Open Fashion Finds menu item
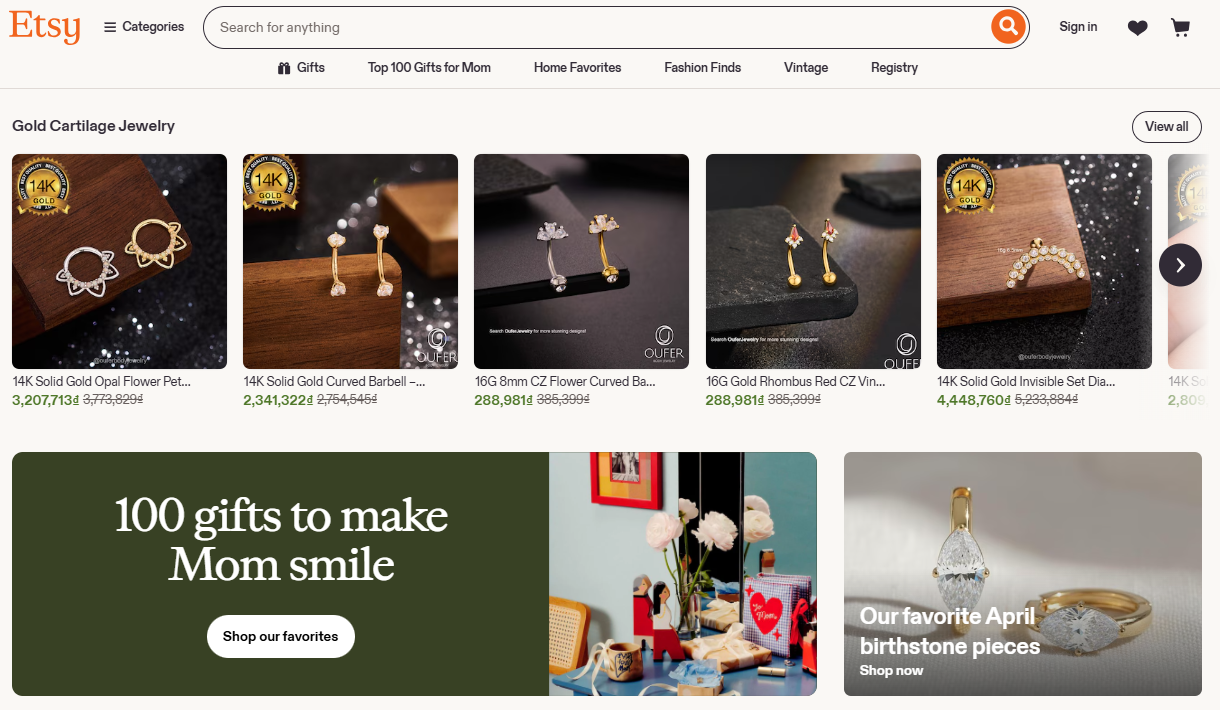The height and width of the screenshot is (710, 1220). click(x=703, y=68)
